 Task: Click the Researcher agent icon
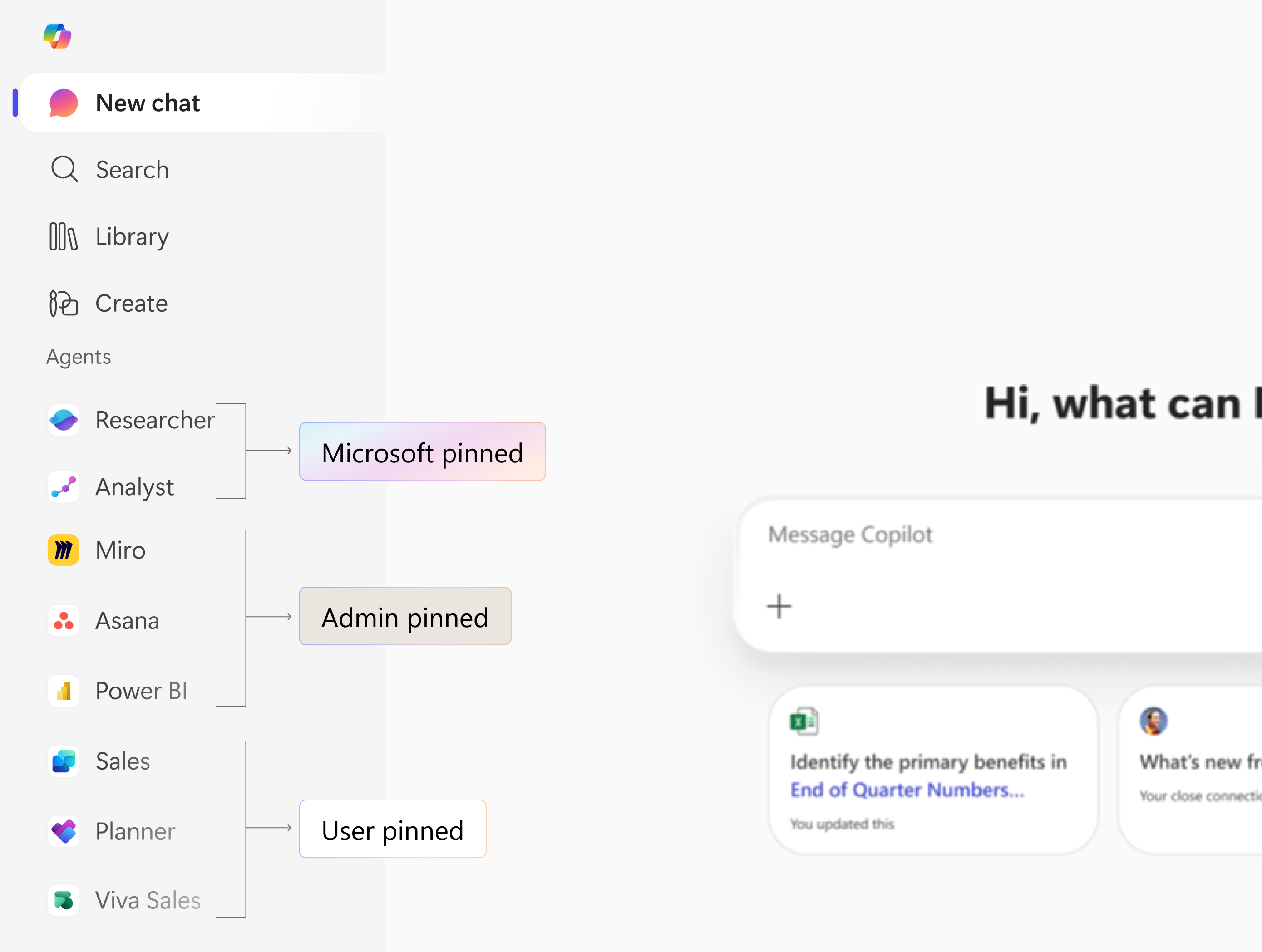(64, 420)
